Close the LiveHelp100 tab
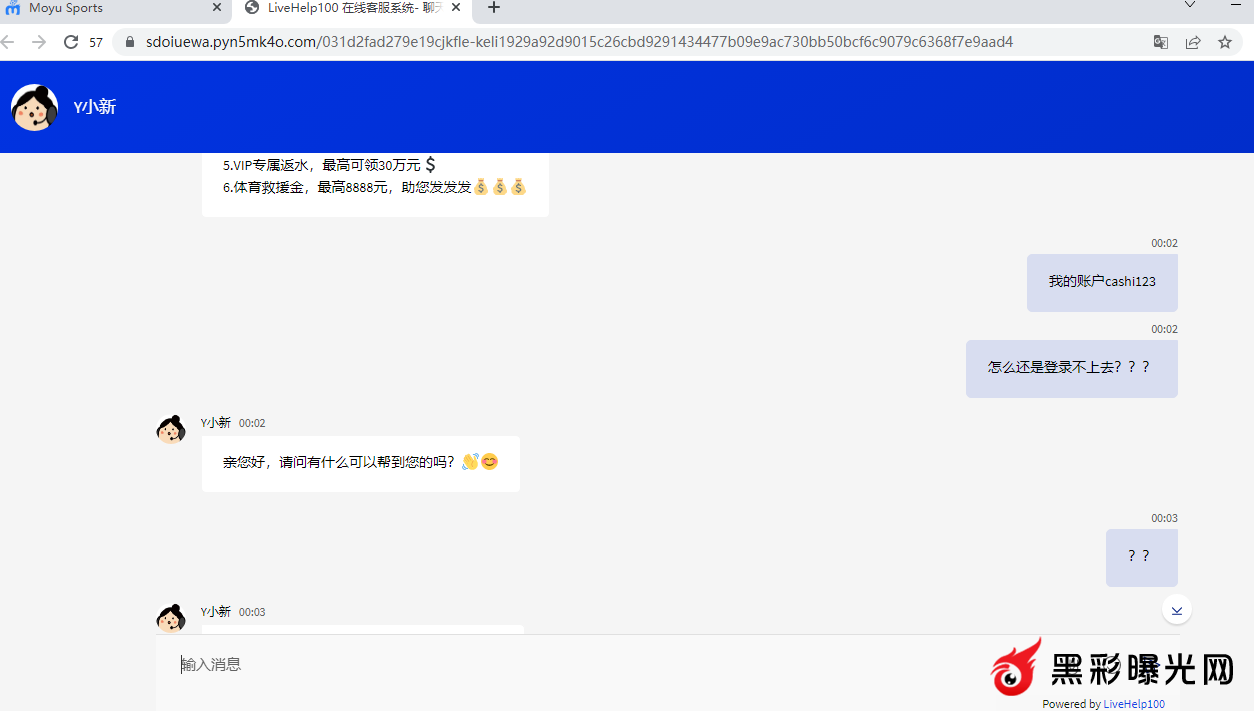 456,8
